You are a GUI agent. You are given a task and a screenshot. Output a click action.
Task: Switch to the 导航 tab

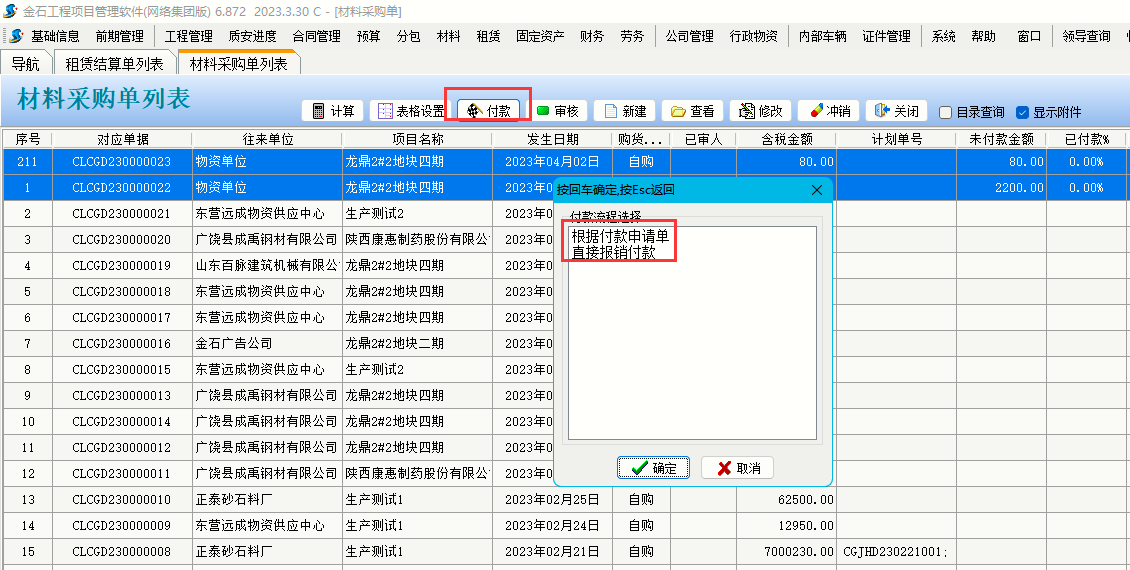pos(26,64)
